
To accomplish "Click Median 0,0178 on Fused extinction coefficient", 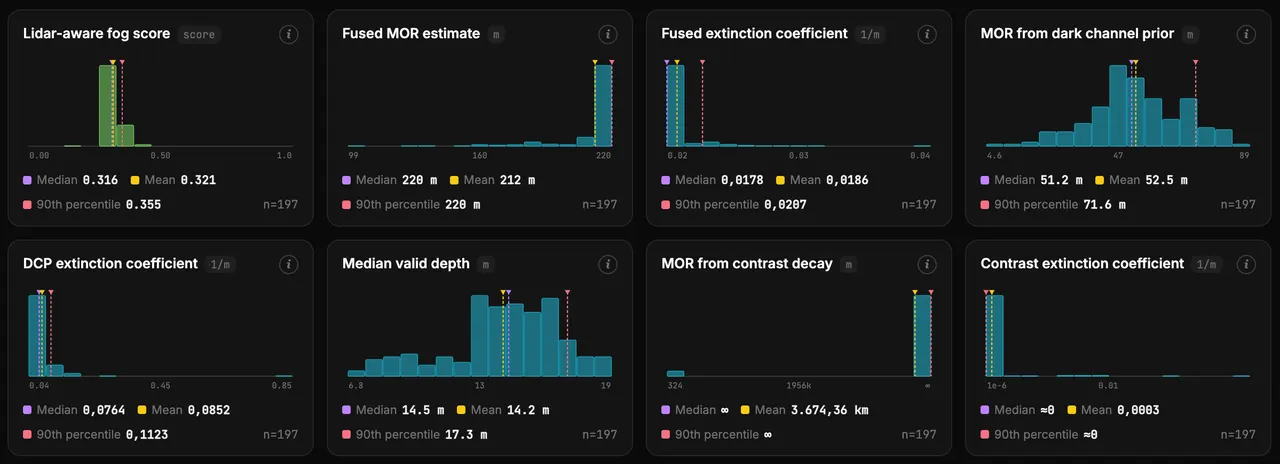I will [742, 180].
